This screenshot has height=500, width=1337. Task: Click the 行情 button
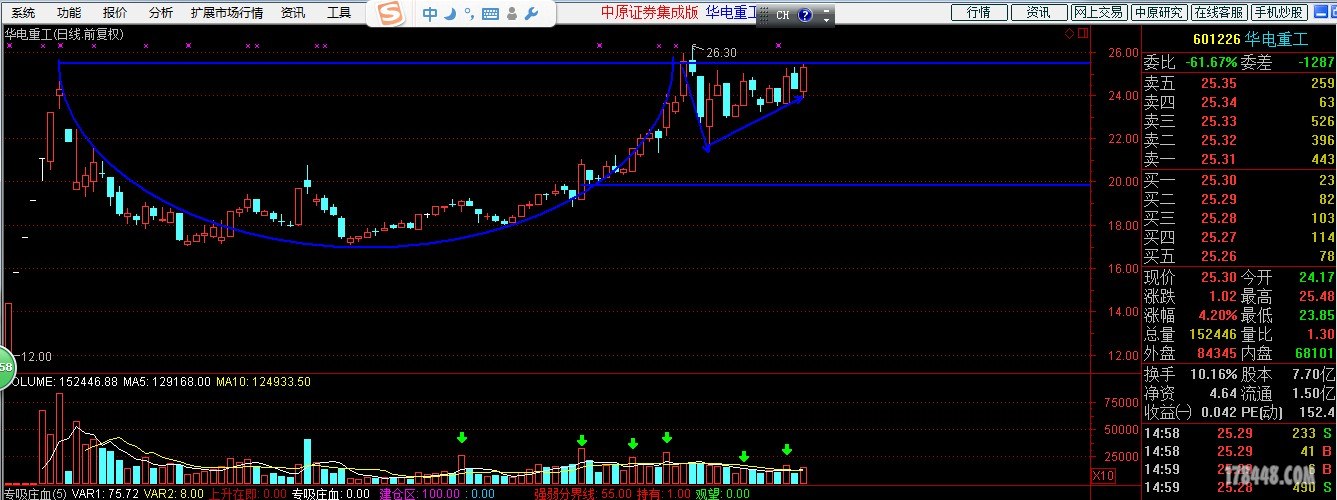pyautogui.click(x=978, y=12)
